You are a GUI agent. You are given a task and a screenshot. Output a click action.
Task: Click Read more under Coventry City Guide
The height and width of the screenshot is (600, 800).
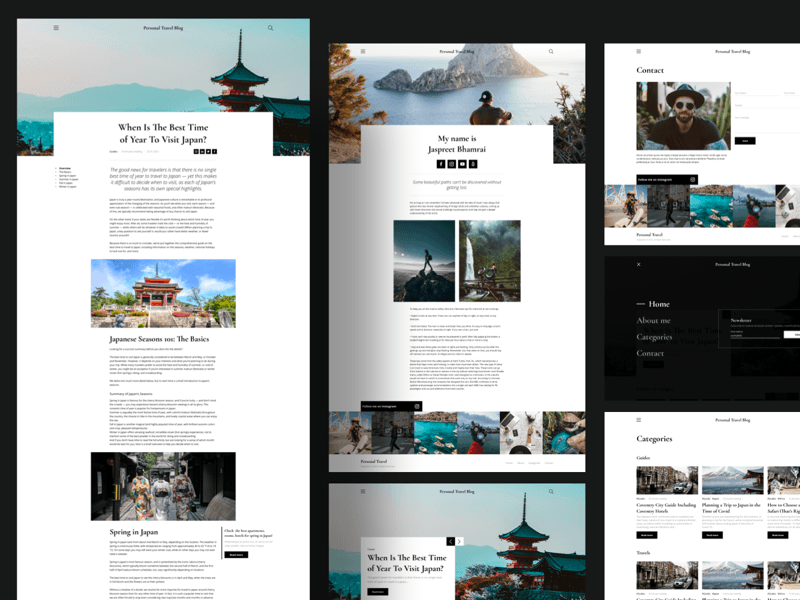pos(646,535)
